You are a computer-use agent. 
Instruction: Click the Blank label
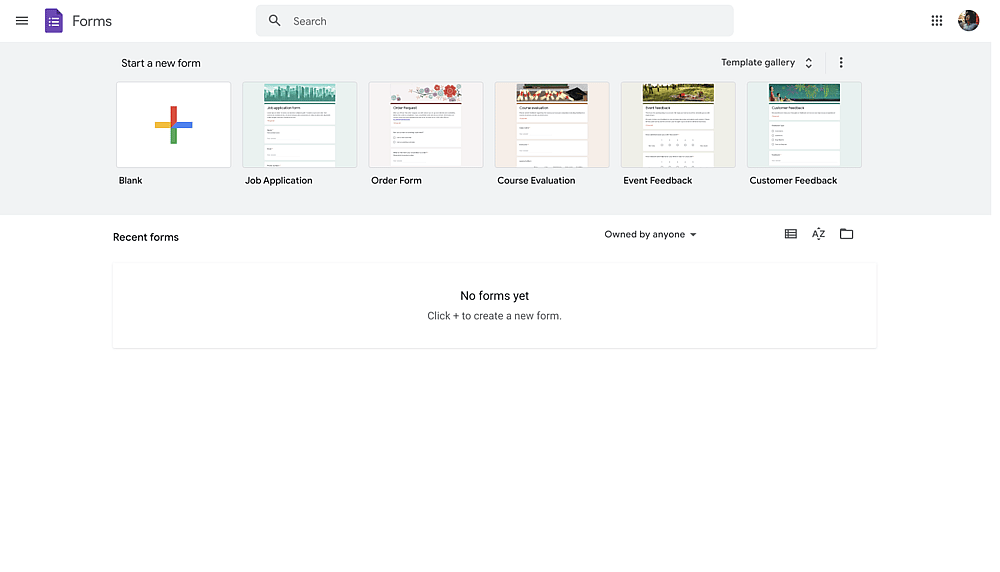pyautogui.click(x=131, y=182)
